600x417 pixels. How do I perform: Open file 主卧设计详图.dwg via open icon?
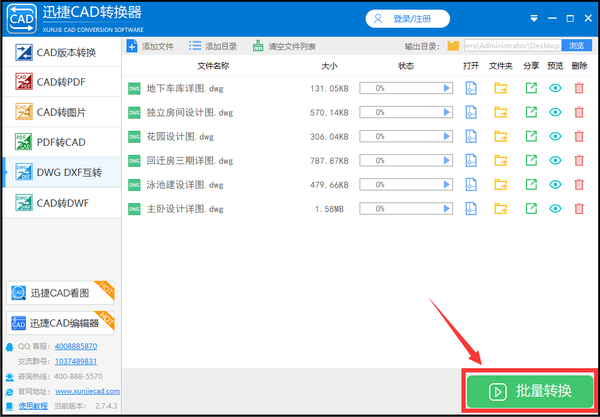(471, 209)
